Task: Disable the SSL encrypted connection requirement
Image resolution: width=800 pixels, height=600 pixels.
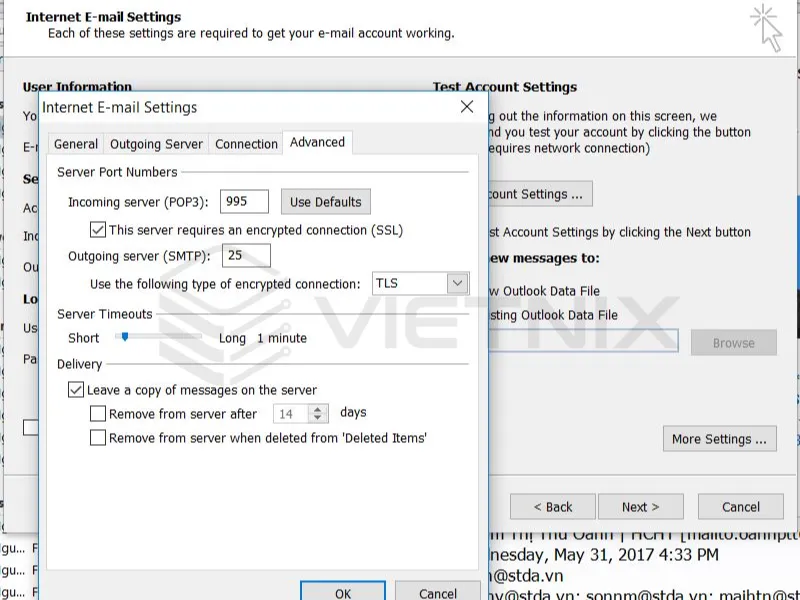Action: tap(97, 230)
